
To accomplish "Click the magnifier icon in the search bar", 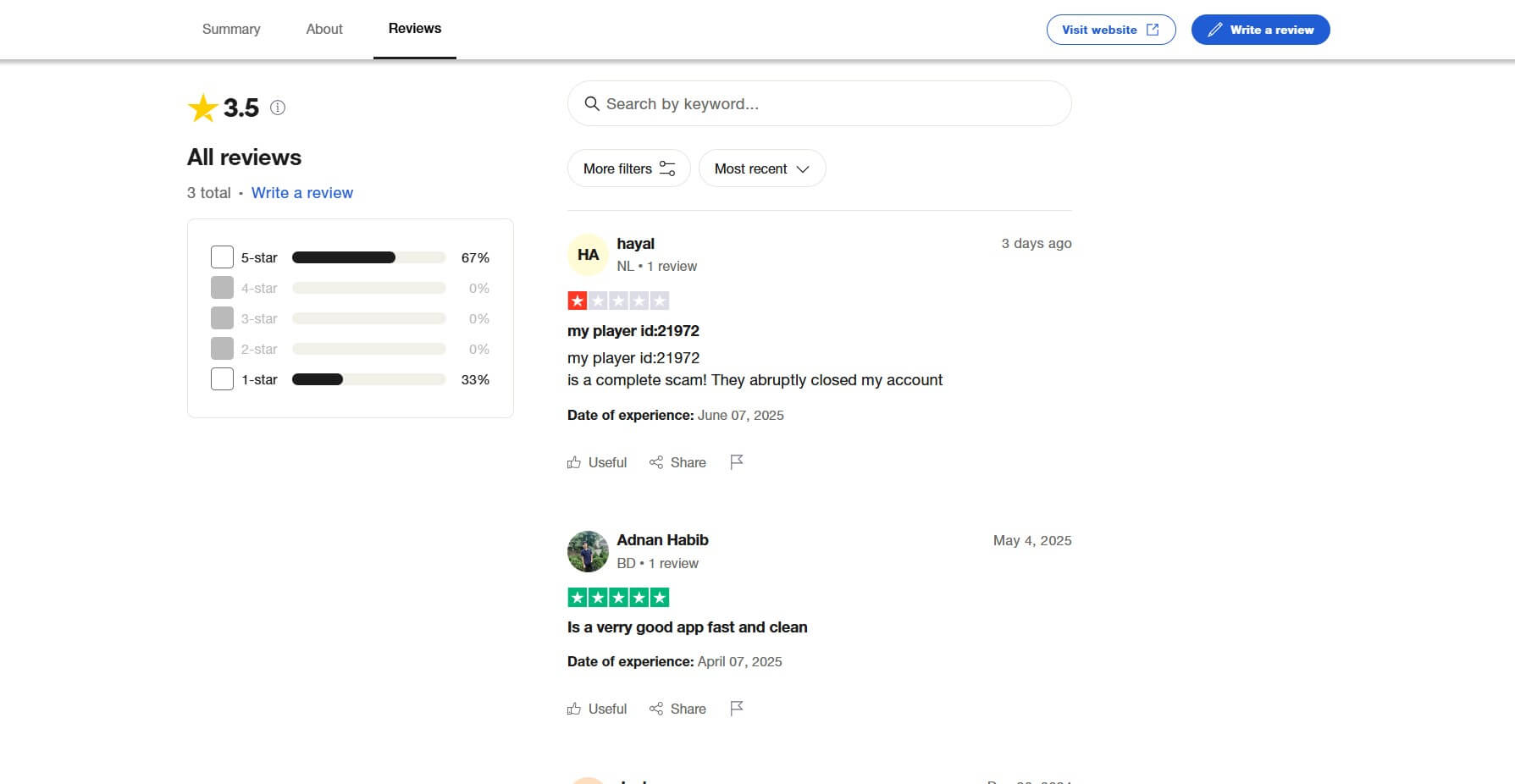I will click(x=592, y=103).
